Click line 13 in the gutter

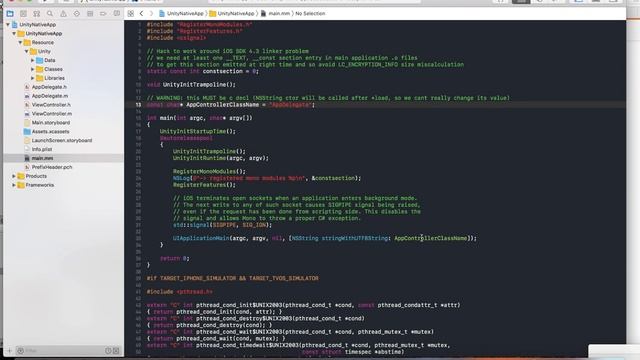pos(138,105)
